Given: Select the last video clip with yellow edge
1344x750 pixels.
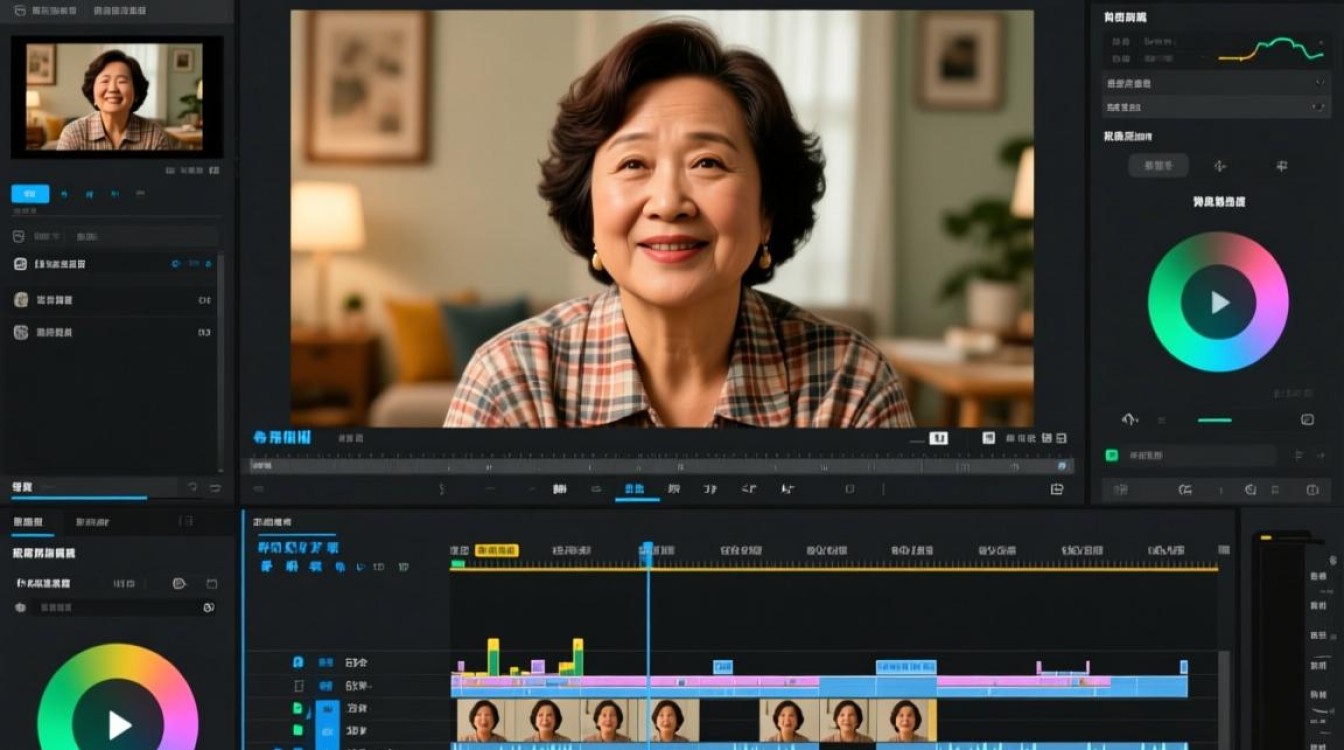Looking at the screenshot, I should [x=907, y=720].
